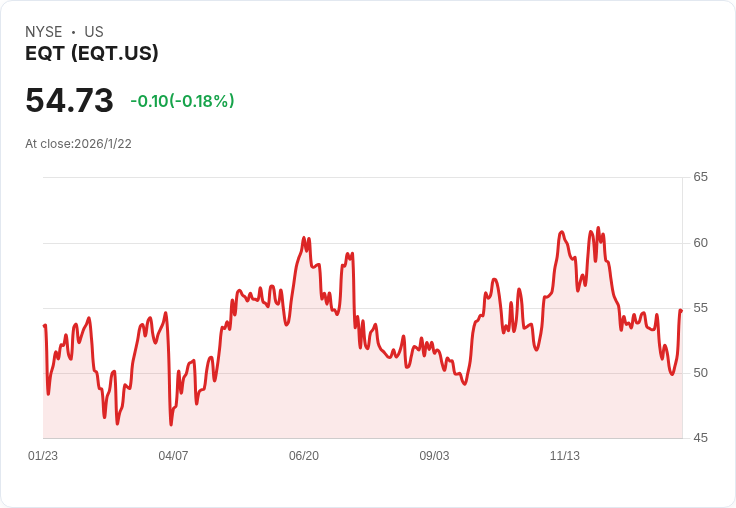Image resolution: width=736 pixels, height=508 pixels.
Task: Click the 50 value on y-axis
Action: coord(700,373)
